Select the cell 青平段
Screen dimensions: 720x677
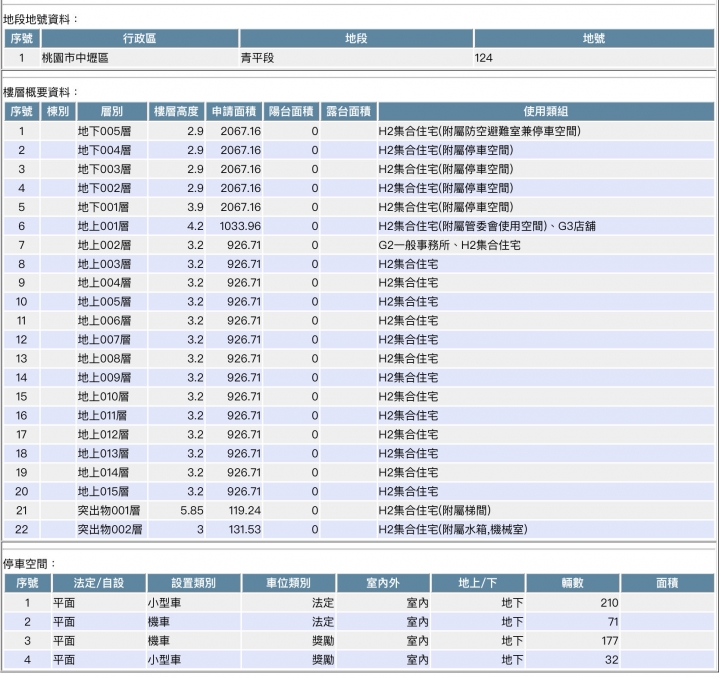point(258,58)
